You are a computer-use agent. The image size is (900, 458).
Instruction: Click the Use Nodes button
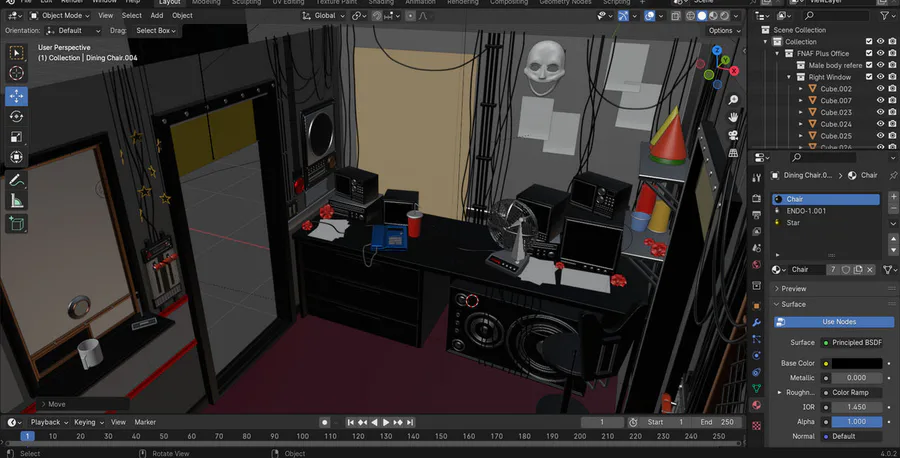coord(834,322)
